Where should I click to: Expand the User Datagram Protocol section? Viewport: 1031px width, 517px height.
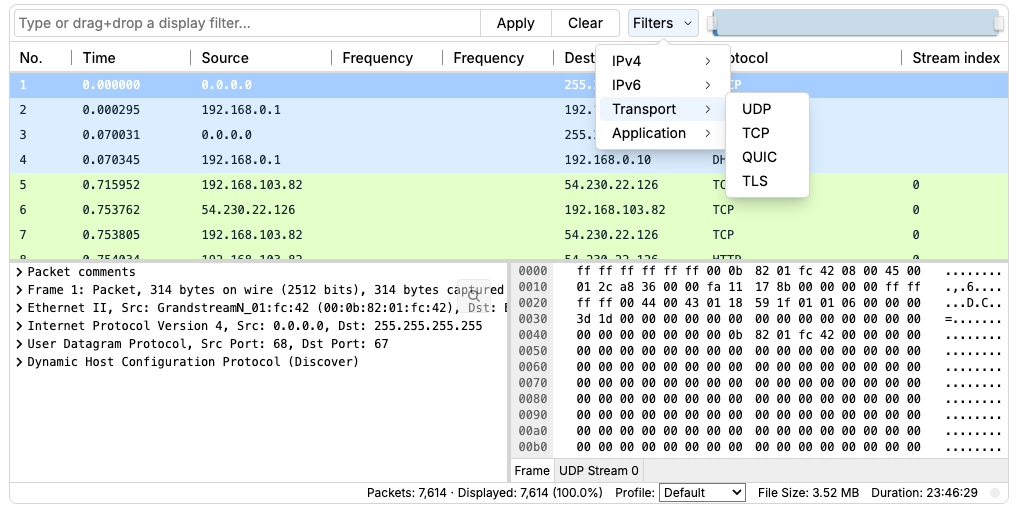click(20, 344)
